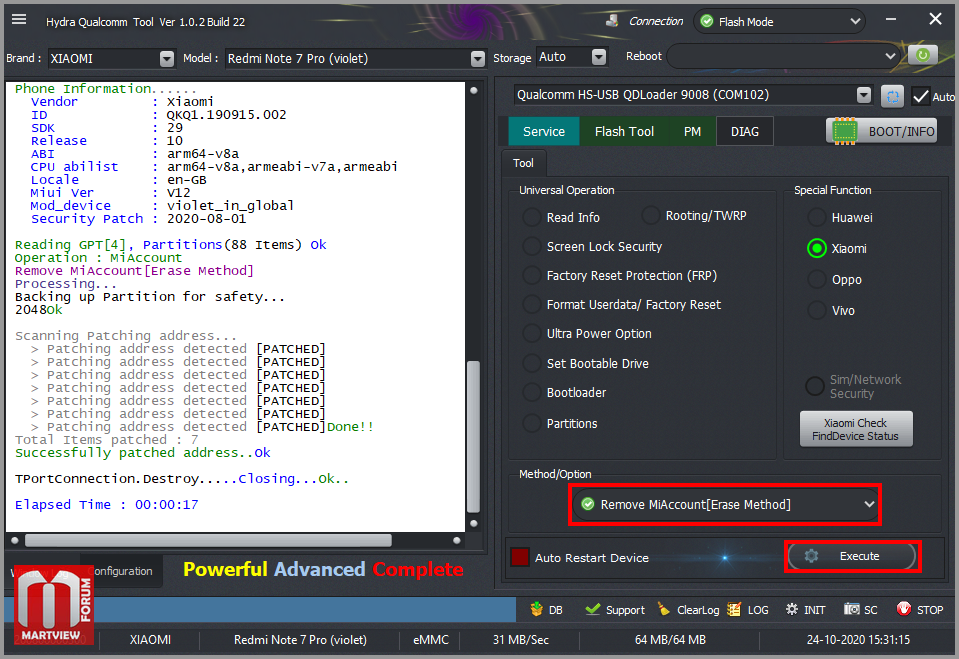
Task: Open the LOG viewer
Action: click(748, 609)
